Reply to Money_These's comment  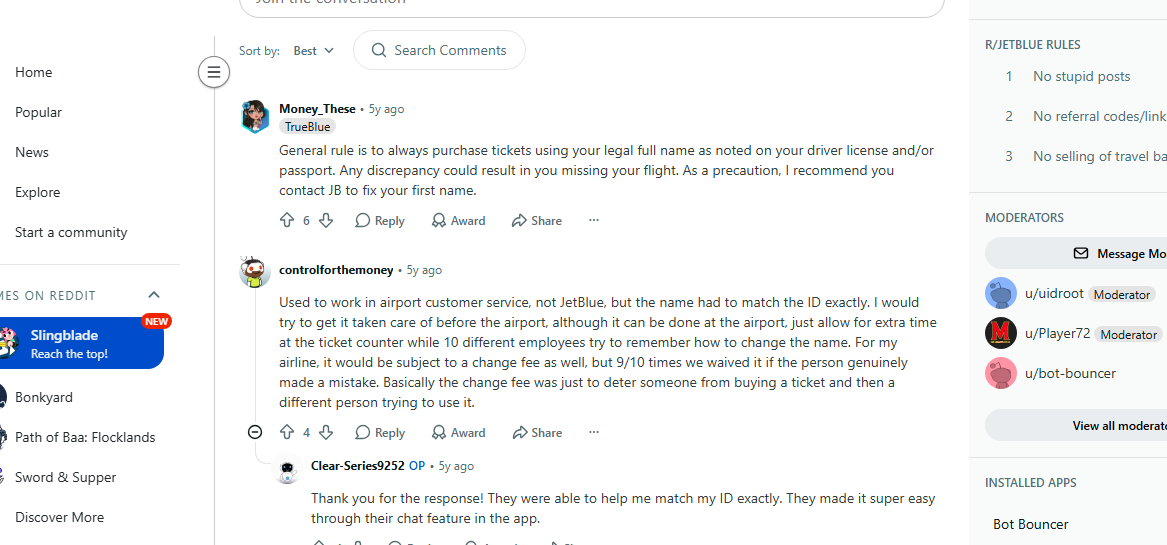click(380, 220)
